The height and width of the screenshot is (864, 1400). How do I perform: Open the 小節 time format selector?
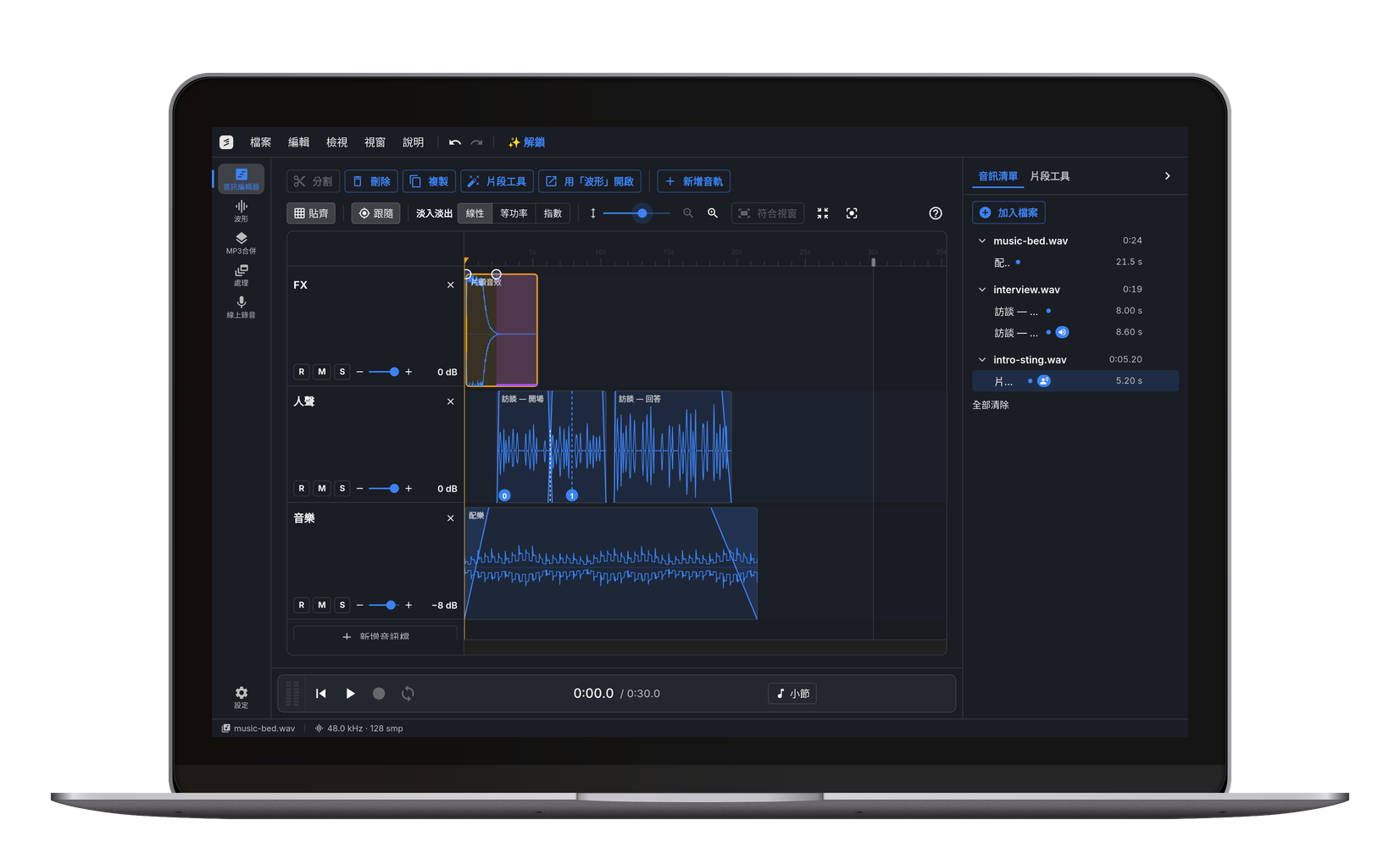point(792,694)
